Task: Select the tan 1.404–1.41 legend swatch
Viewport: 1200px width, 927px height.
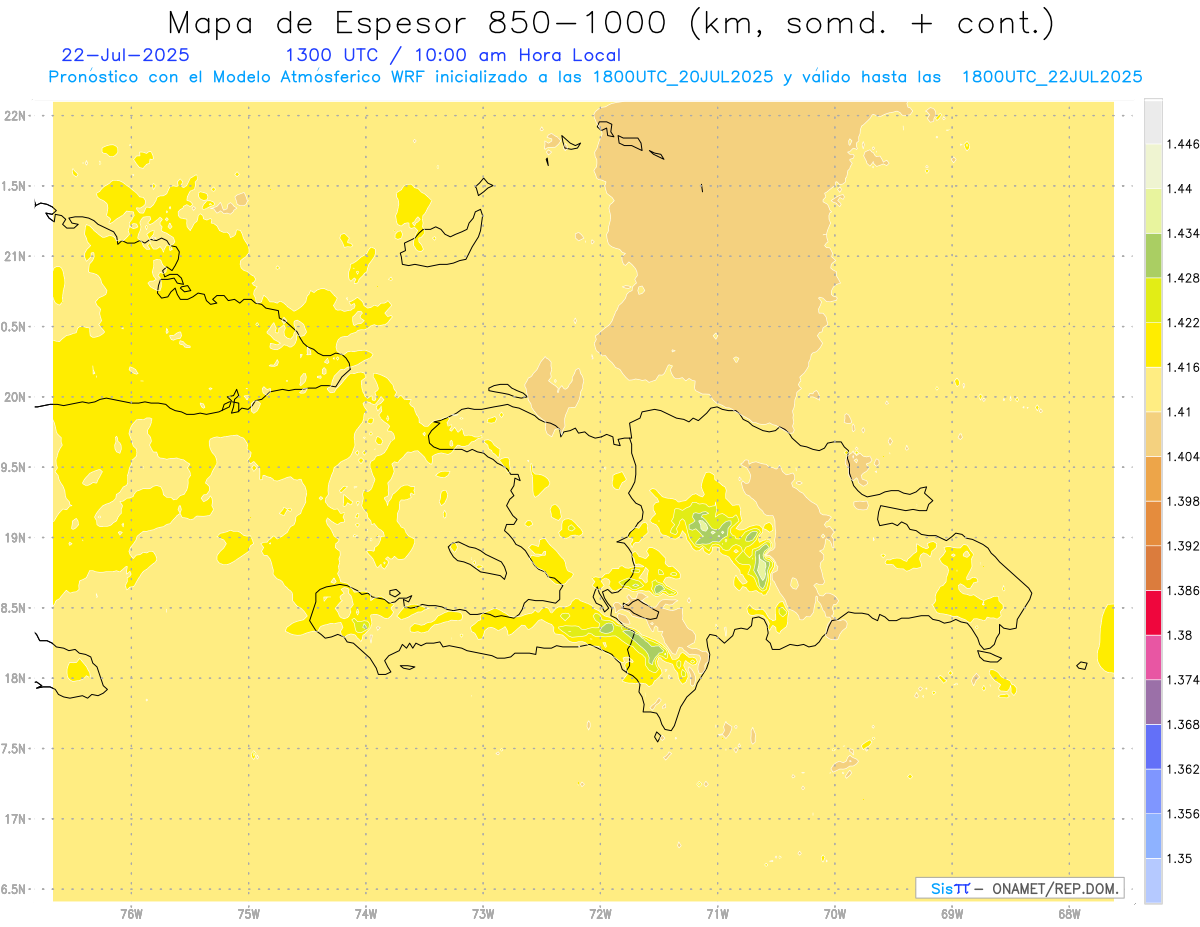Action: coord(1153,433)
